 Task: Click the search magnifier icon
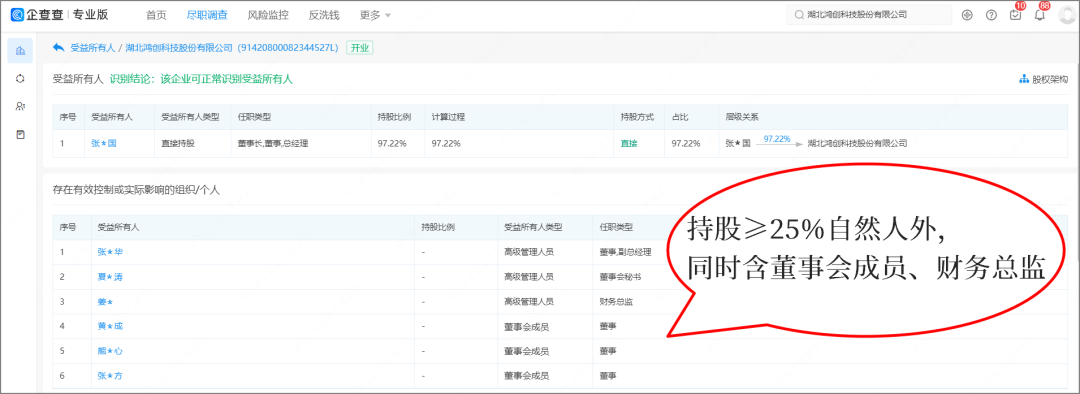[x=798, y=14]
